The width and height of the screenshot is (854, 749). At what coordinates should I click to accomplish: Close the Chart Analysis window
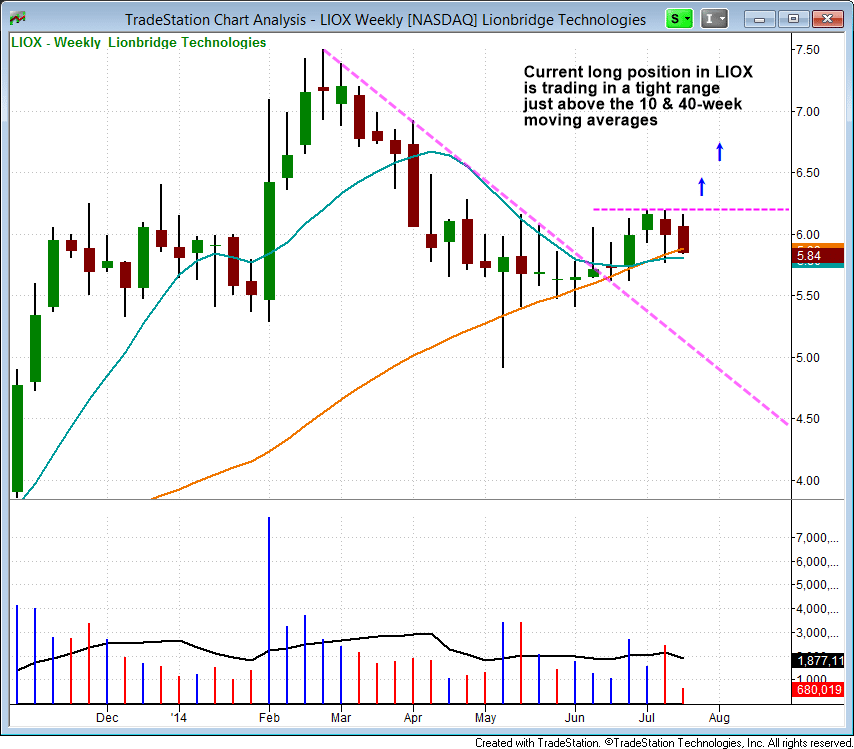[x=828, y=19]
